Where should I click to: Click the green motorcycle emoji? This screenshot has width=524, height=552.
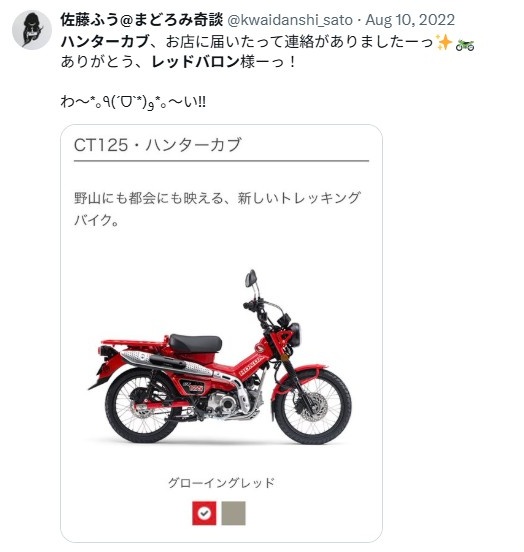[464, 44]
